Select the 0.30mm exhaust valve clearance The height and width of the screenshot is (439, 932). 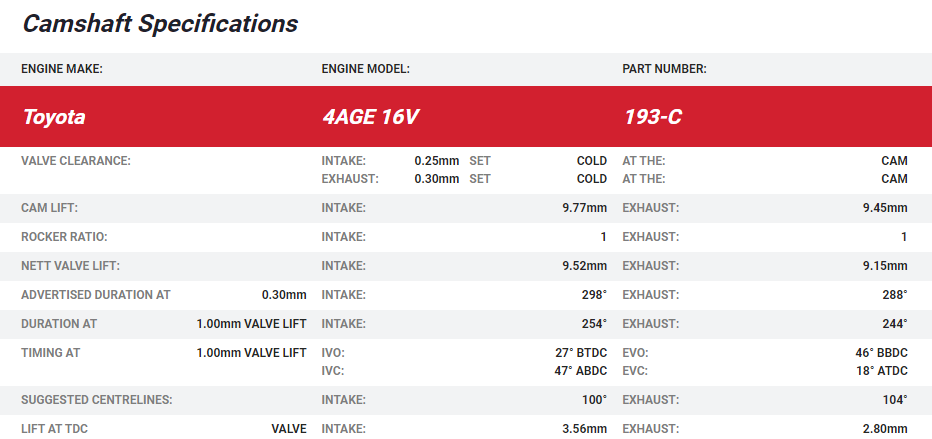pos(436,179)
